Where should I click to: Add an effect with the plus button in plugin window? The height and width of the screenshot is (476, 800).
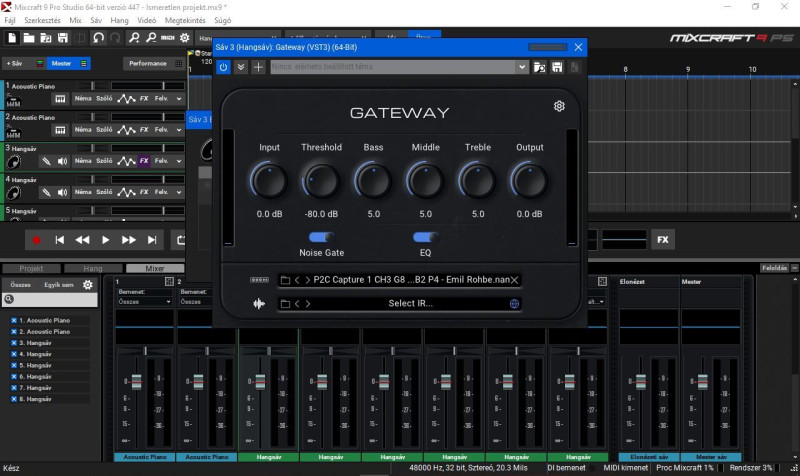click(x=258, y=67)
